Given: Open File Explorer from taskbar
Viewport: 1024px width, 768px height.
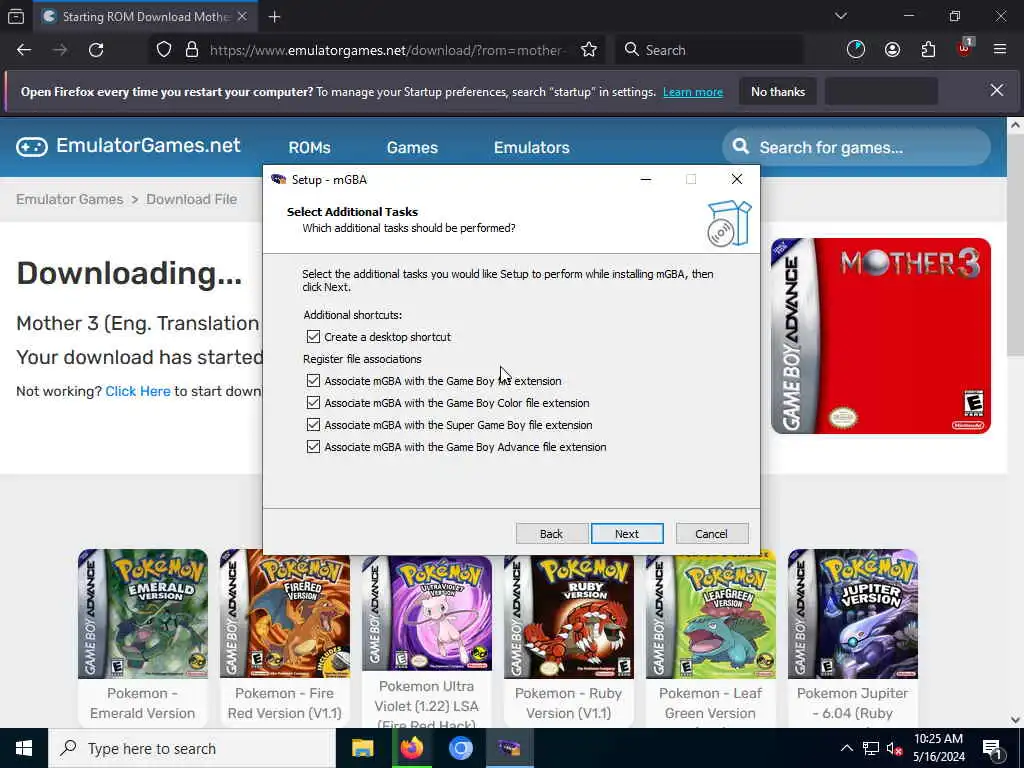Looking at the screenshot, I should click(x=362, y=748).
